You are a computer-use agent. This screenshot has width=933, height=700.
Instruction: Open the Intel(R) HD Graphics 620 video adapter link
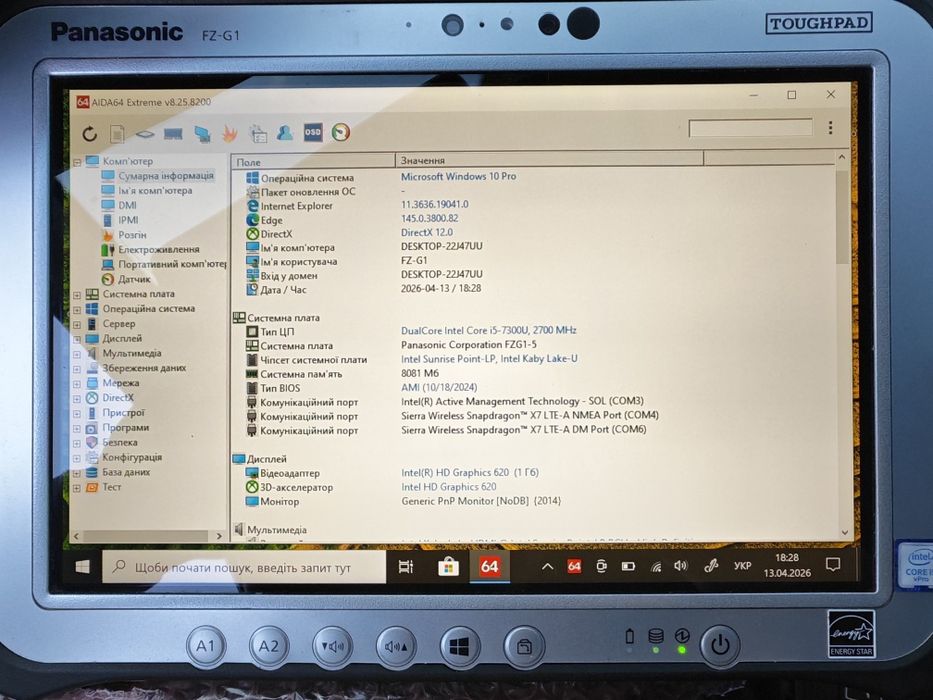(470, 473)
